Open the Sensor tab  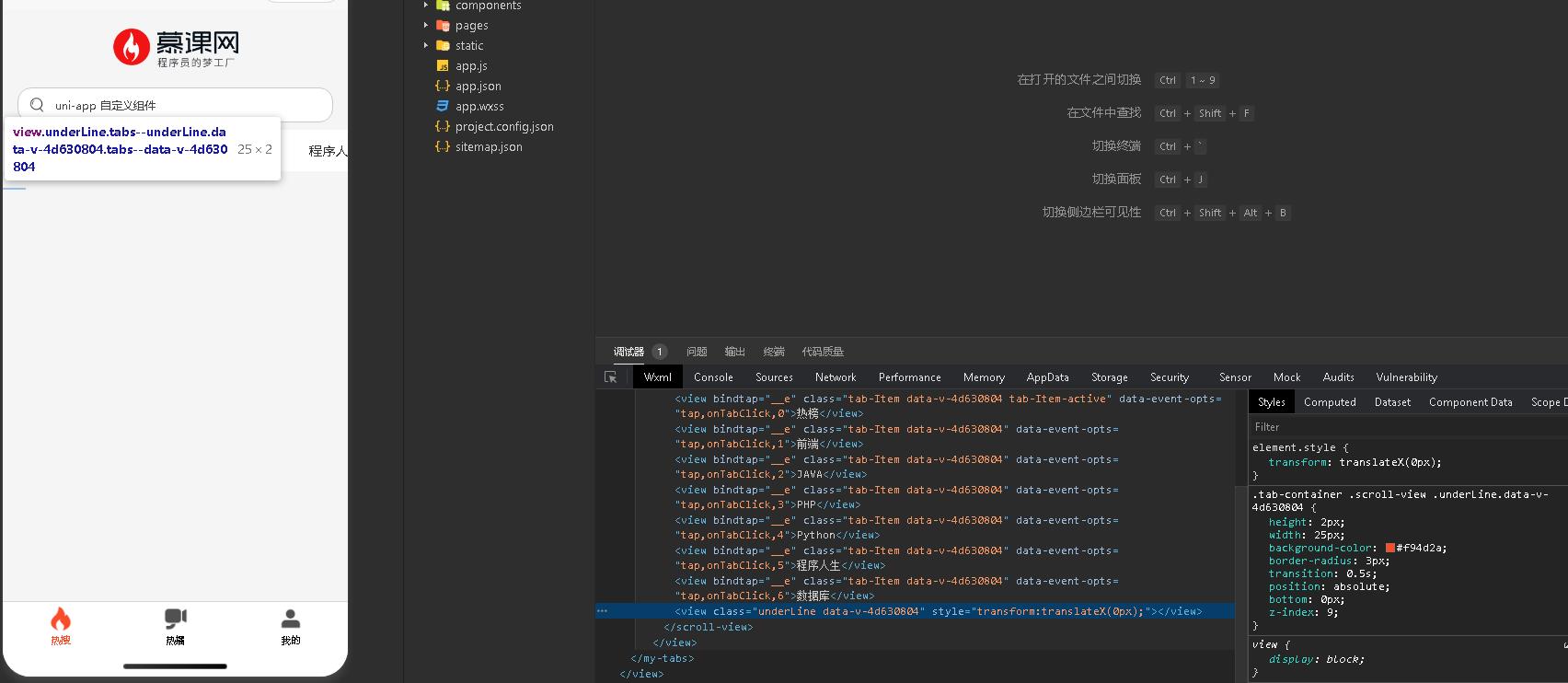[1235, 377]
